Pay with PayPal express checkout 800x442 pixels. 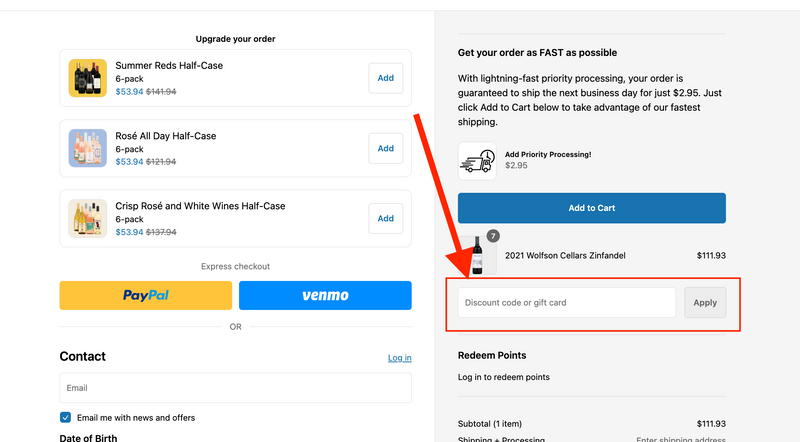point(146,295)
